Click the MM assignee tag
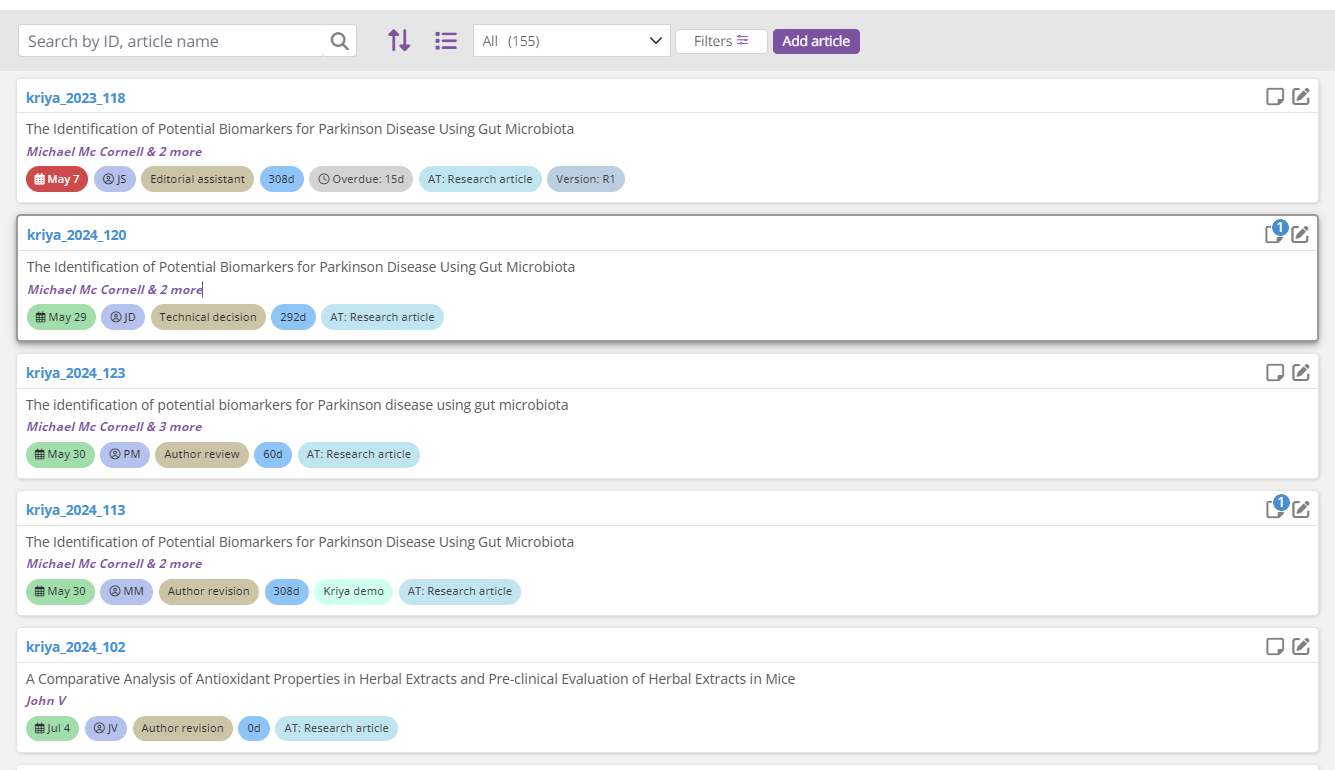Viewport: 1335px width, 770px height. point(126,591)
